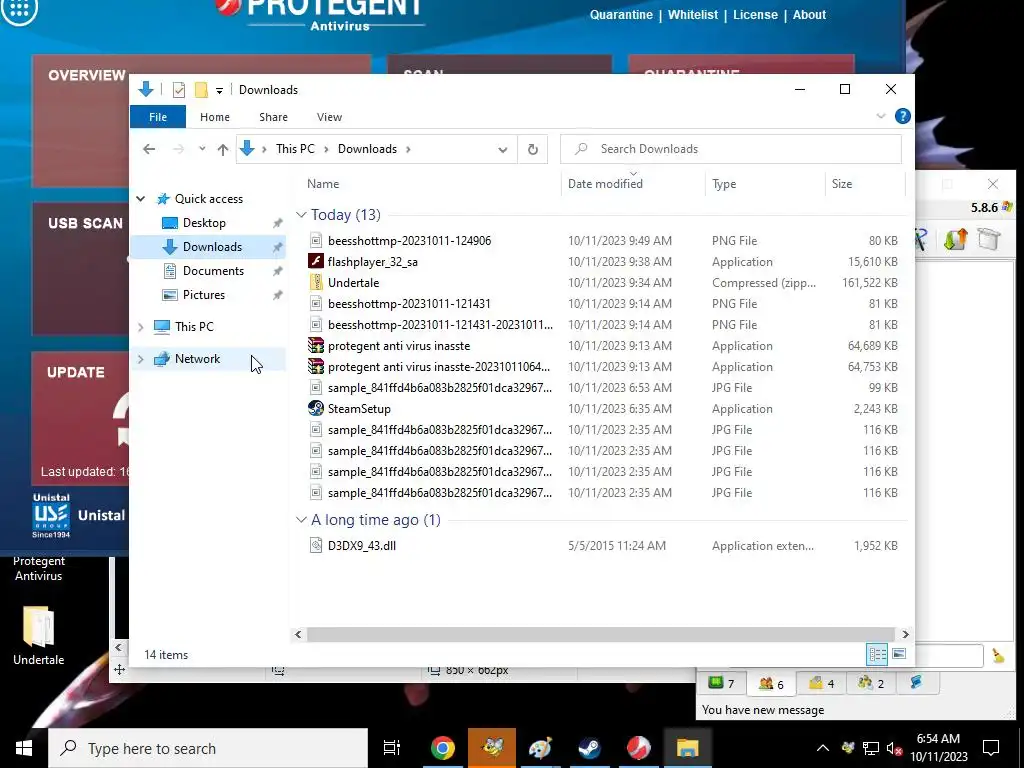Select the Undertale zipped folder icon
The width and height of the screenshot is (1024, 768).
click(316, 282)
